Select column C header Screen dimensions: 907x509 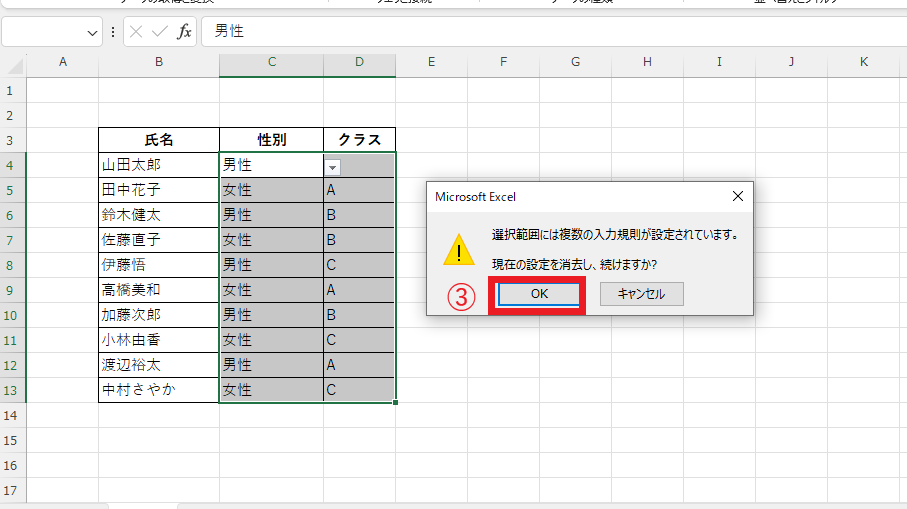pos(272,62)
